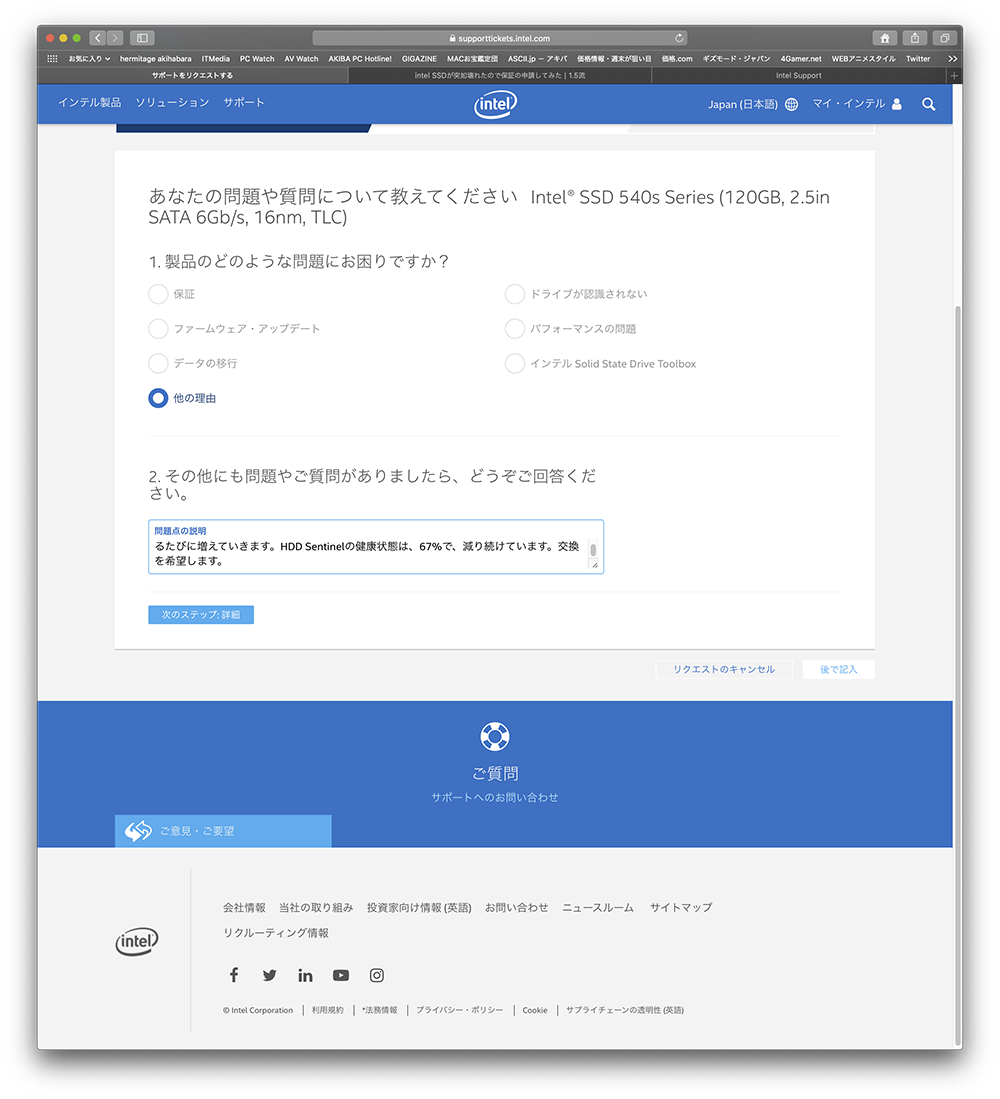This screenshot has height=1099, width=1000.
Task: Click the scrollbar inside the description text area
Action: pyautogui.click(x=593, y=550)
